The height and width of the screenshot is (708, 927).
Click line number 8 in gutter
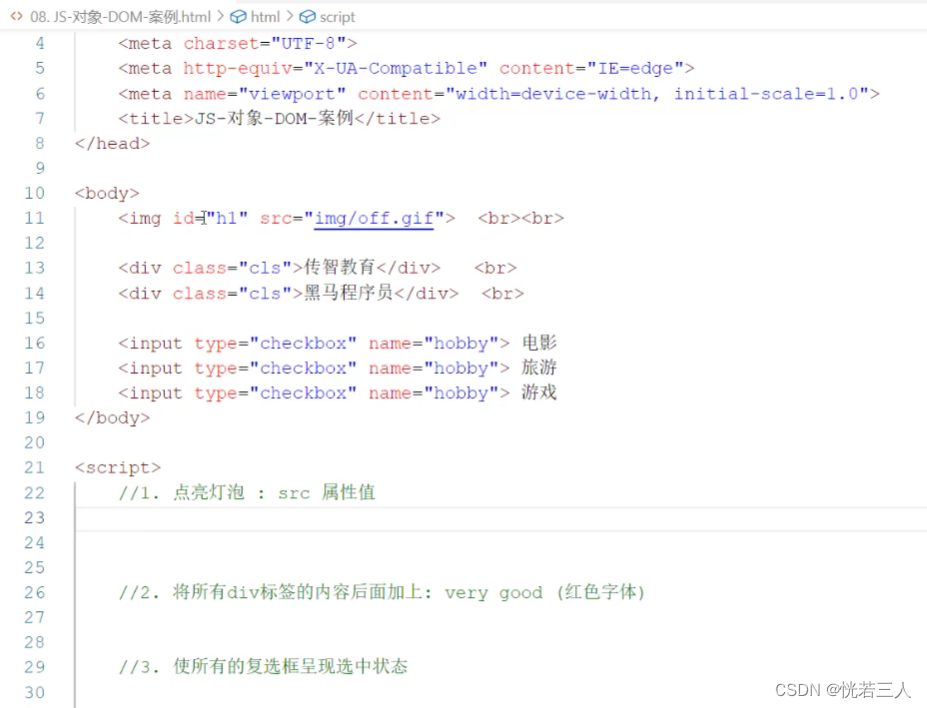(x=40, y=143)
